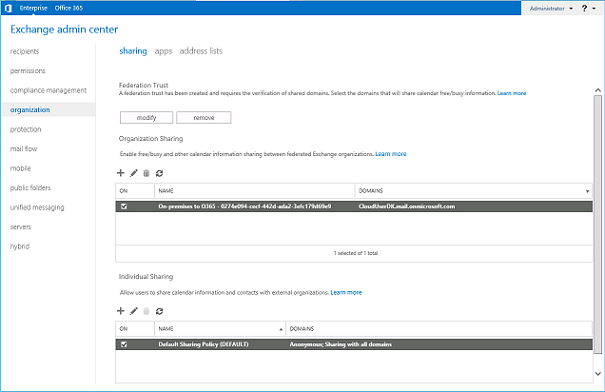Open the public folders section

30,188
